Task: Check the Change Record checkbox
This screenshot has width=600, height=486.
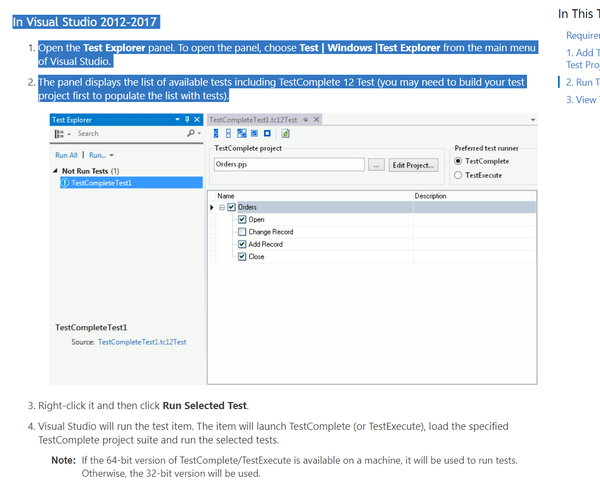Action: coord(242,232)
